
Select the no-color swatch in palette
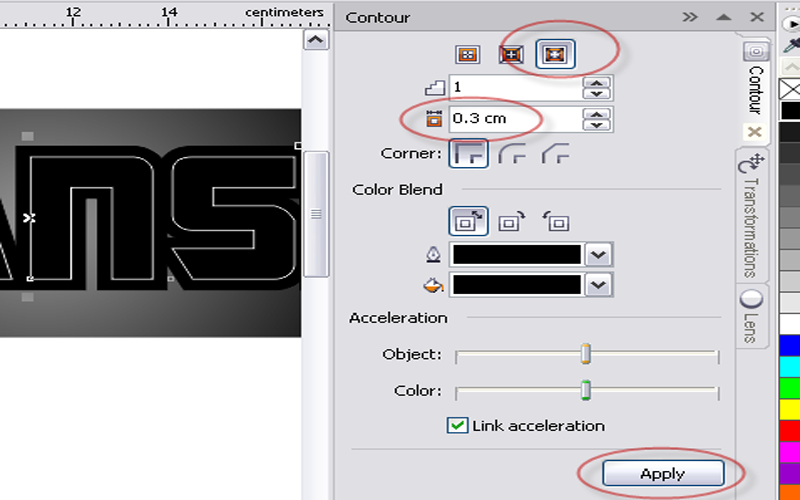coord(790,90)
